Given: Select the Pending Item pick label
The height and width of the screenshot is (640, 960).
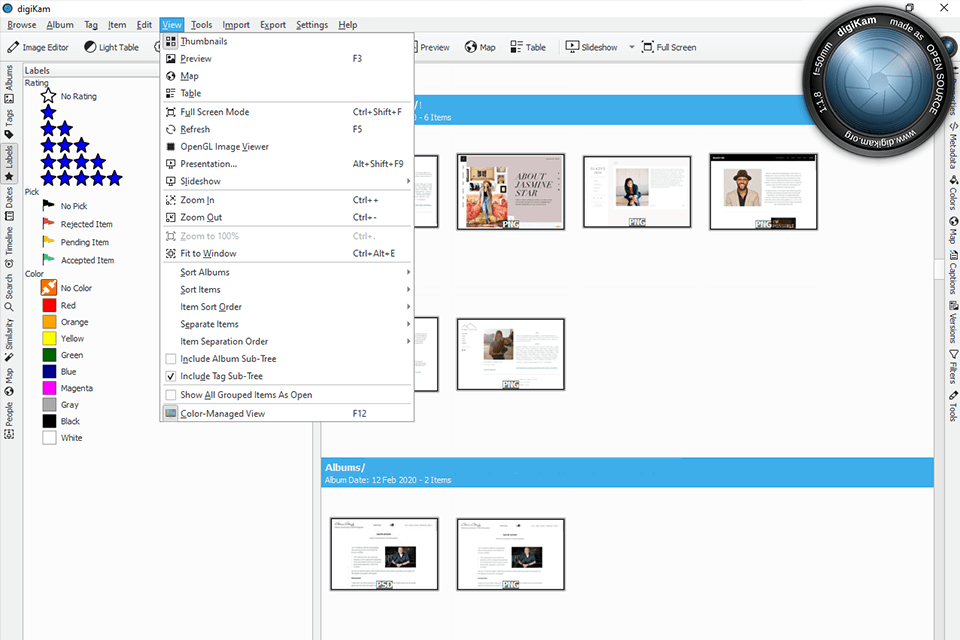Looking at the screenshot, I should coord(76,242).
